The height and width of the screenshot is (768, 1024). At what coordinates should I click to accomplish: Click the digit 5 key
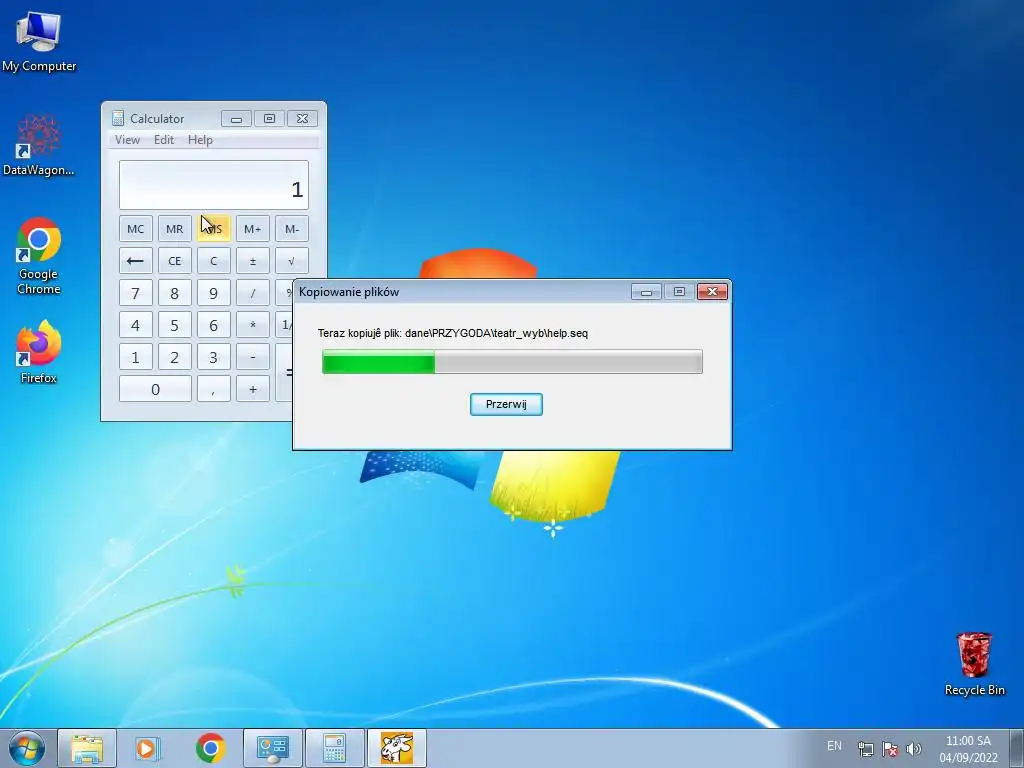174,325
